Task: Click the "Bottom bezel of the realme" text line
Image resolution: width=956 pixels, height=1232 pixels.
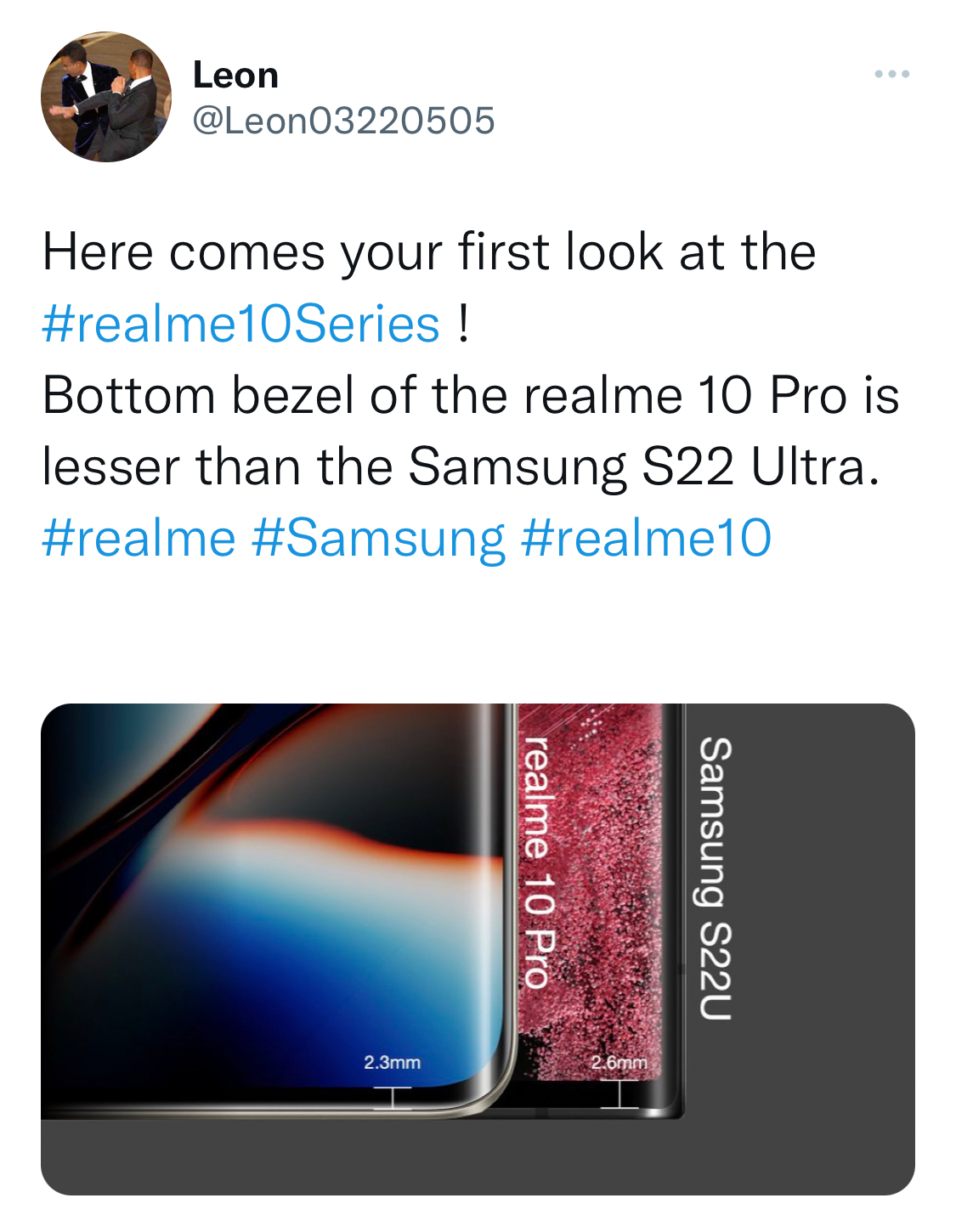Action: (x=470, y=396)
